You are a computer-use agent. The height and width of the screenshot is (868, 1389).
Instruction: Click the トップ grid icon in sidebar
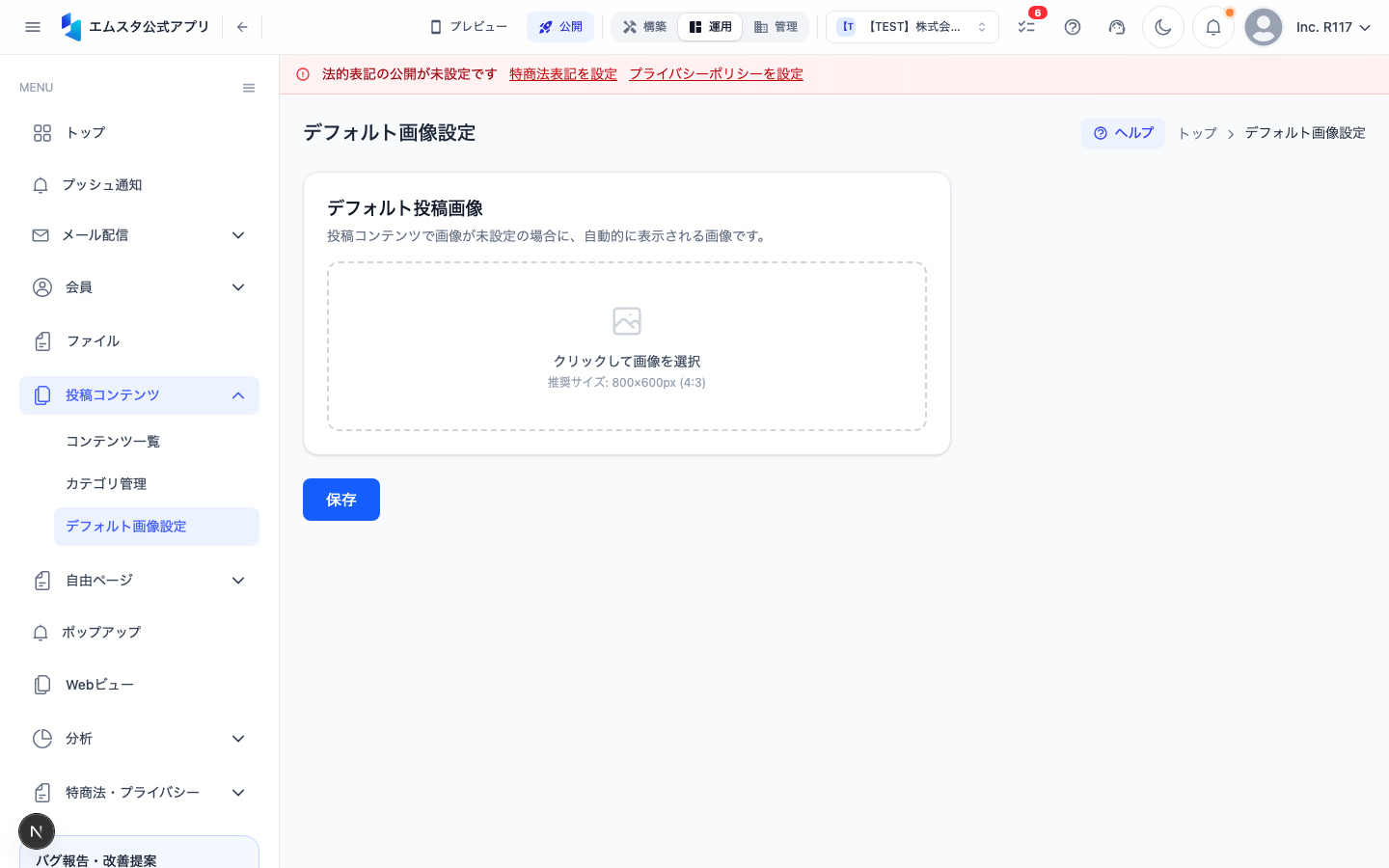tap(42, 133)
